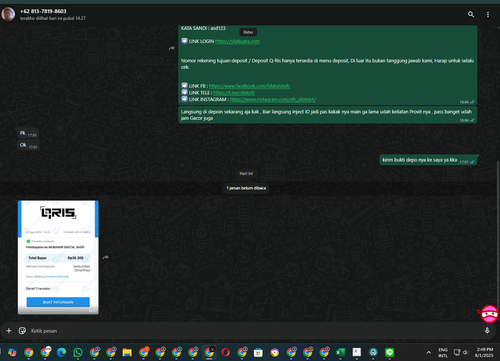Forward the QRIS image with the arrow icon
Viewport: 500px width, 361px height.
click(x=106, y=257)
